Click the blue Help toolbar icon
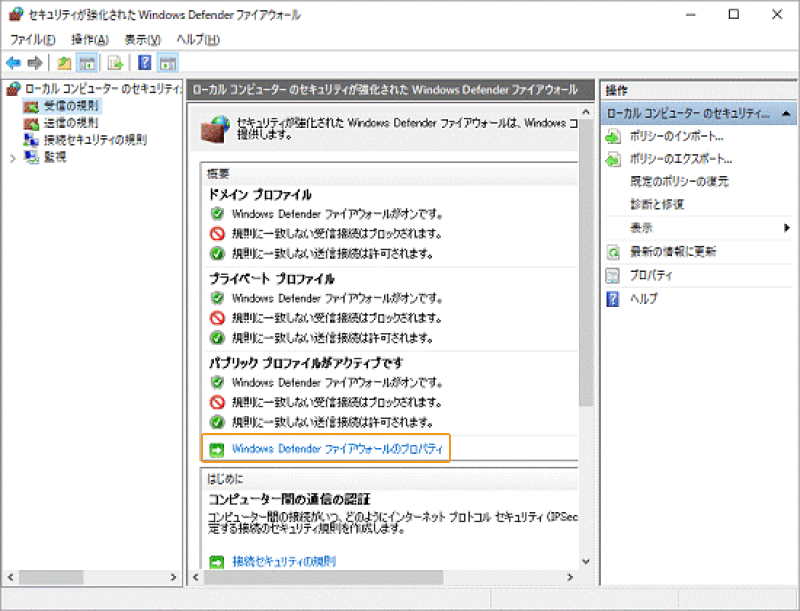 145,63
